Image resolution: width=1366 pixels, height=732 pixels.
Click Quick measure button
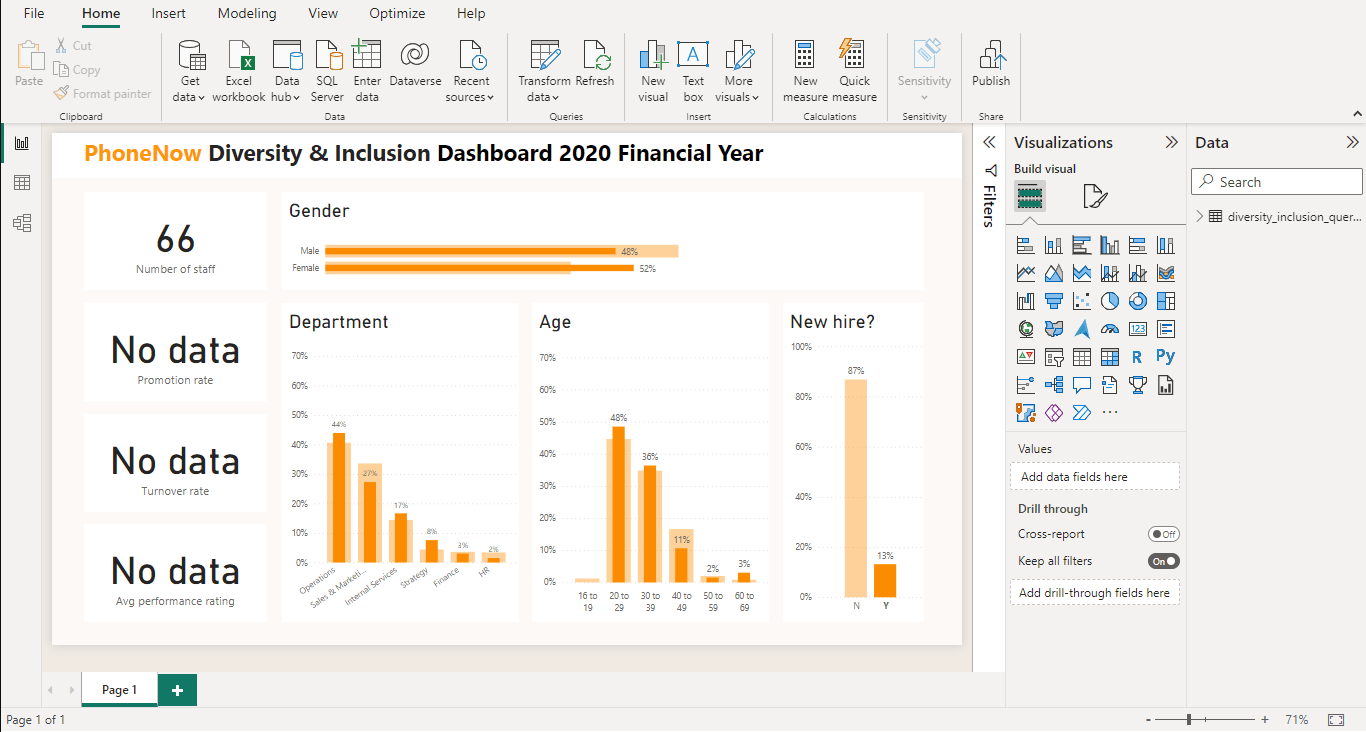[x=854, y=71]
